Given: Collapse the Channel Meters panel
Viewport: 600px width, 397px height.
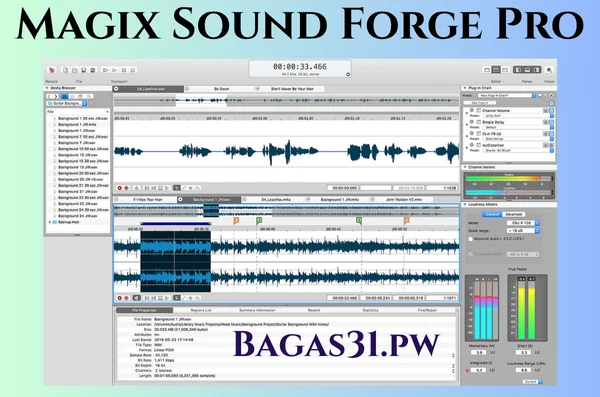Looking at the screenshot, I should coord(465,167).
